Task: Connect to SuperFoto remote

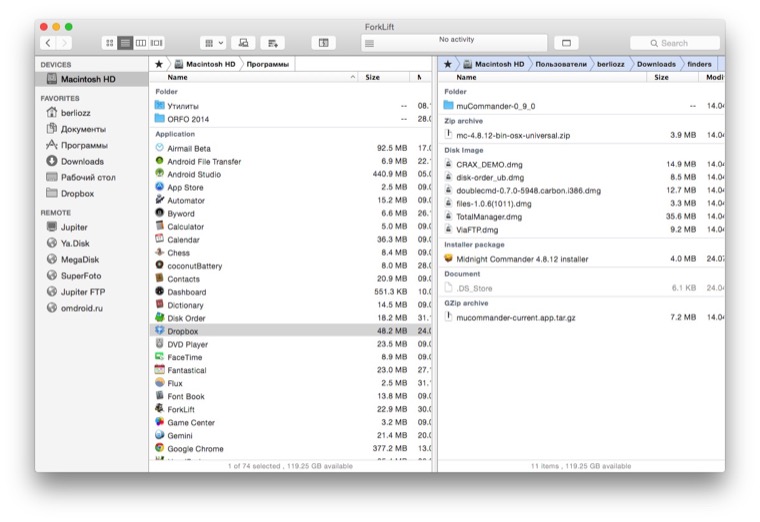Action: click(92, 276)
